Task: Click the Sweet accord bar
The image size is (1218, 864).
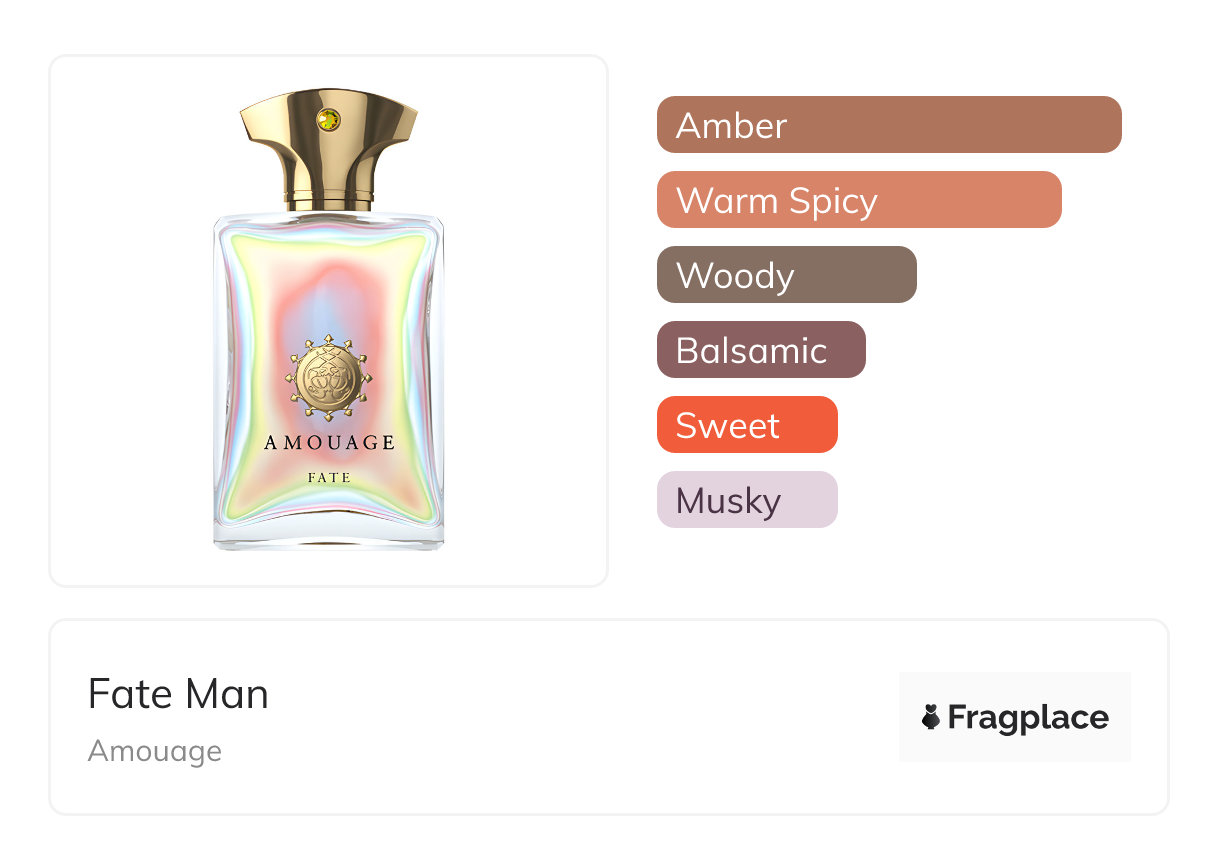Action: (x=746, y=425)
